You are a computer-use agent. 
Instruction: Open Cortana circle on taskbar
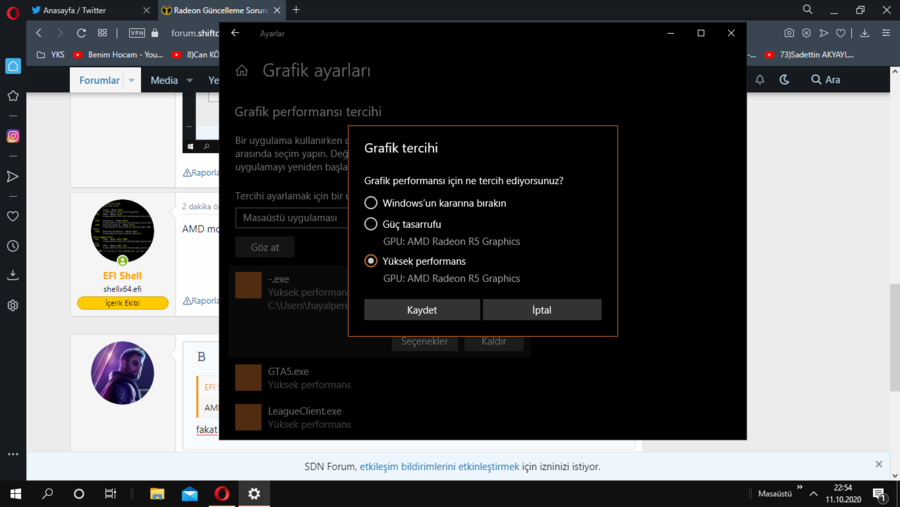coord(79,494)
